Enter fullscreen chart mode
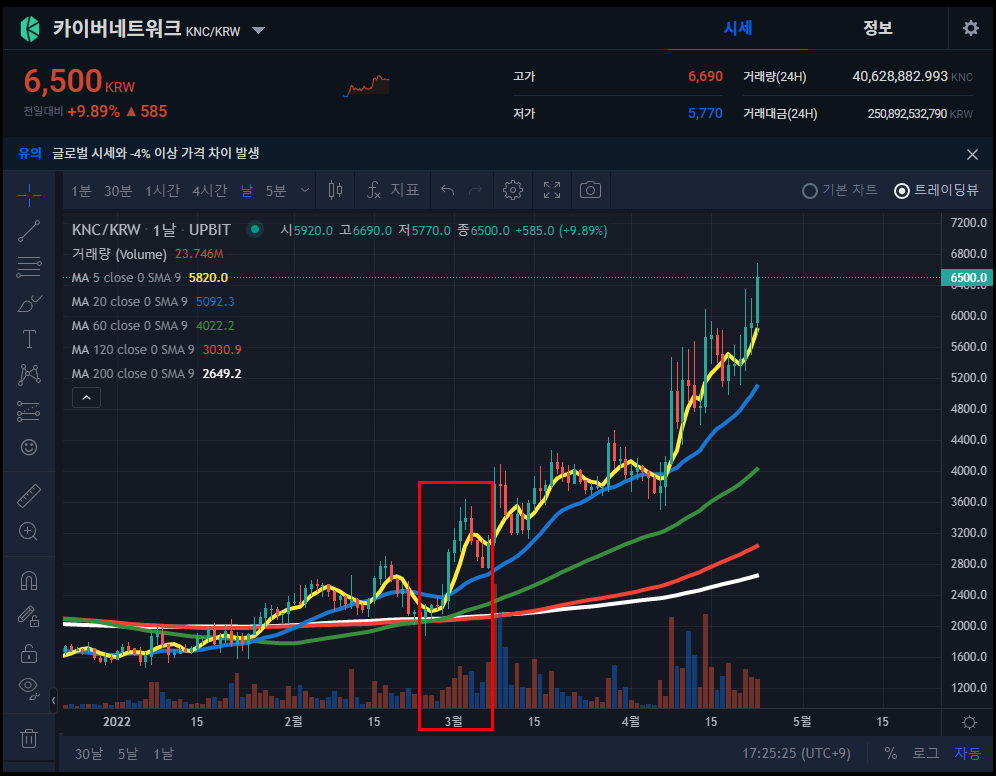 (552, 190)
